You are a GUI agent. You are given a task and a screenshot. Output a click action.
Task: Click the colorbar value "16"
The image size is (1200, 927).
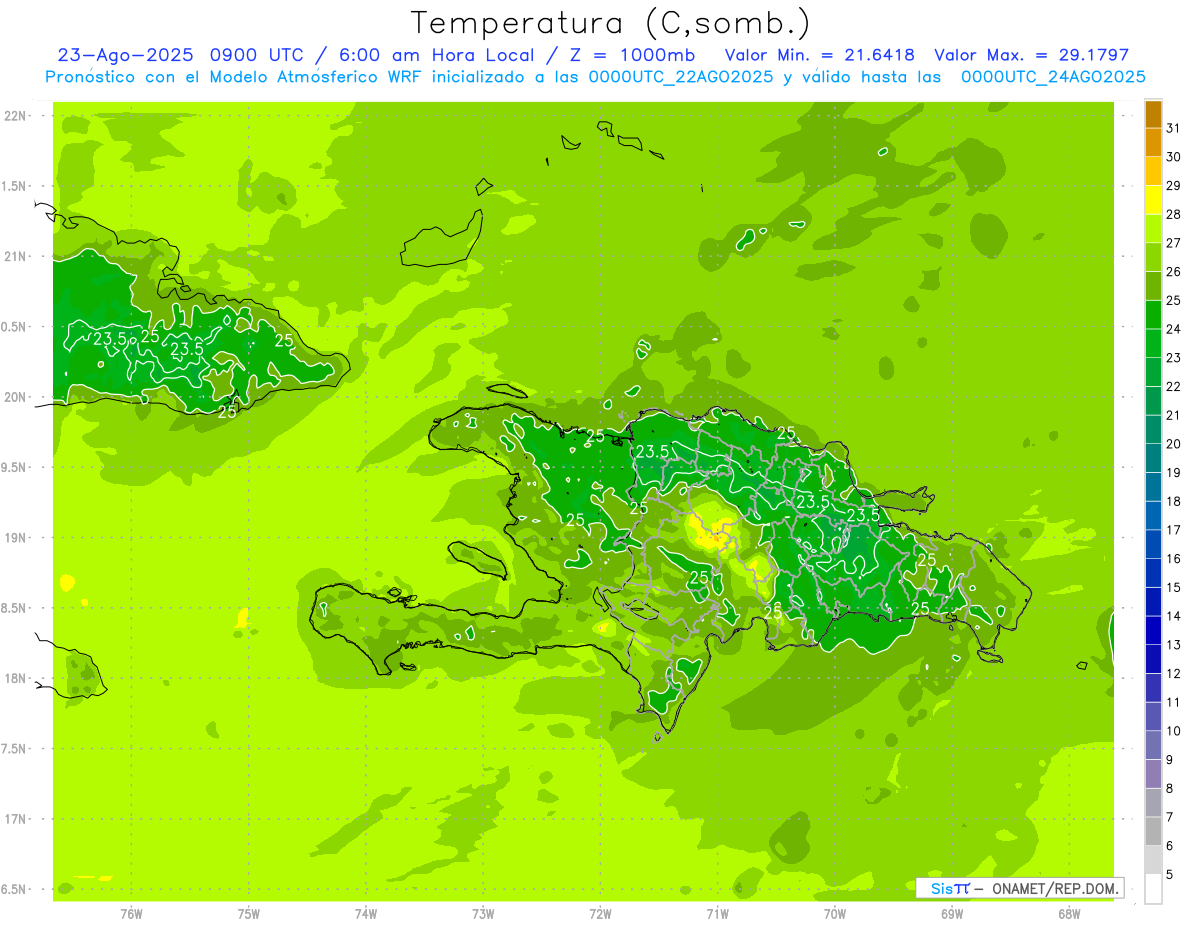(x=1174, y=558)
